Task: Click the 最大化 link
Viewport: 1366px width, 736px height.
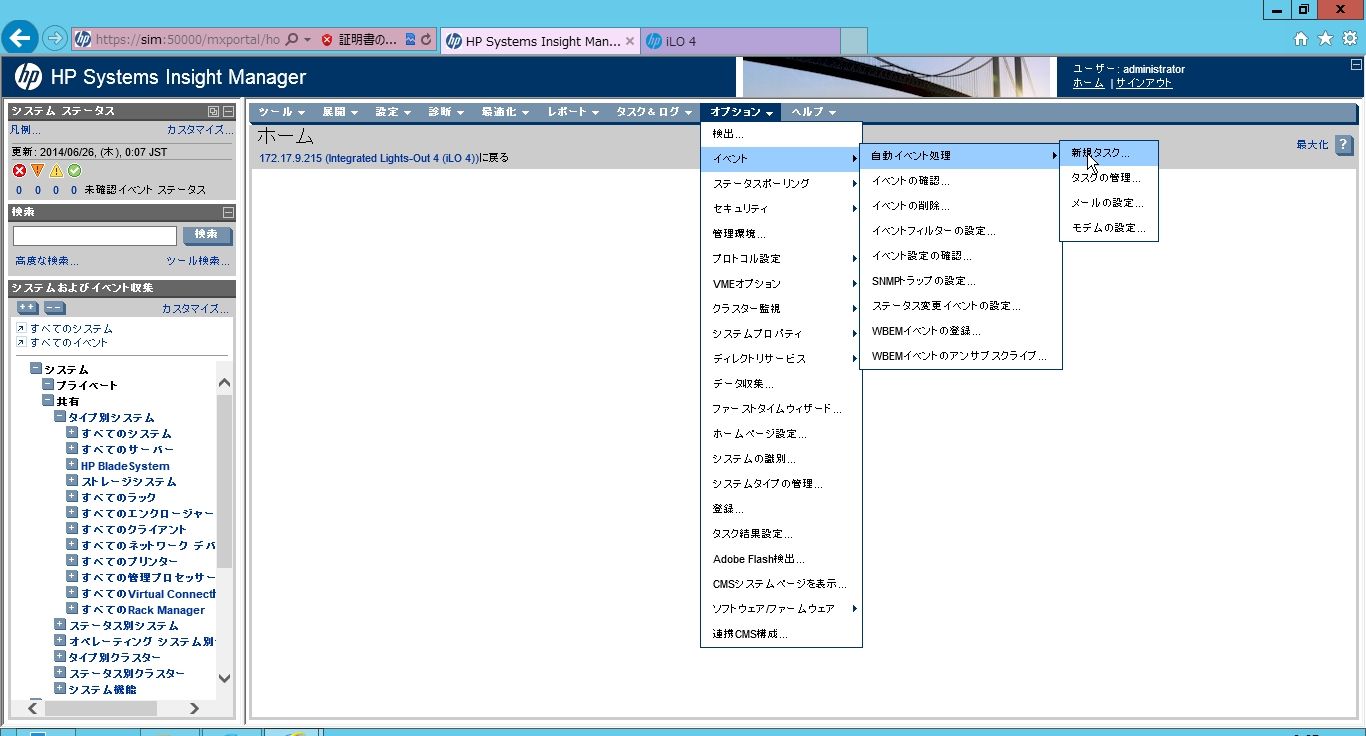Action: [x=1312, y=145]
